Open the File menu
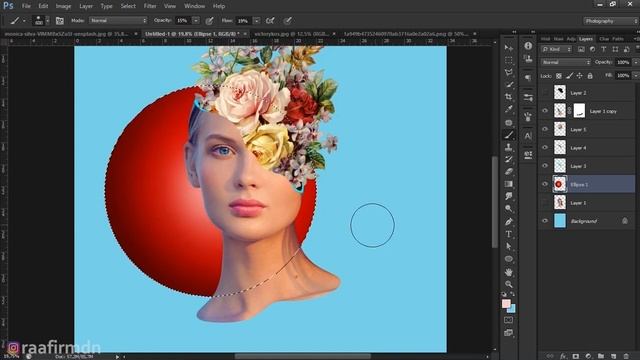This screenshot has height=360, width=640. point(26,6)
